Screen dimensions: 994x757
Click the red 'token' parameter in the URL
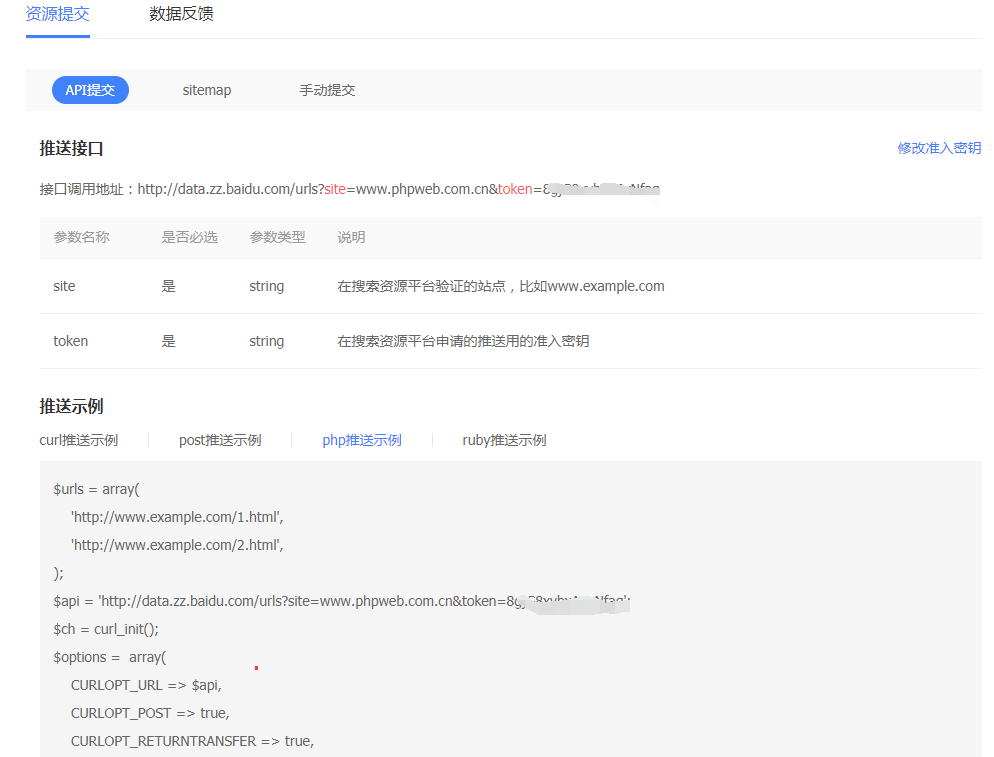515,188
